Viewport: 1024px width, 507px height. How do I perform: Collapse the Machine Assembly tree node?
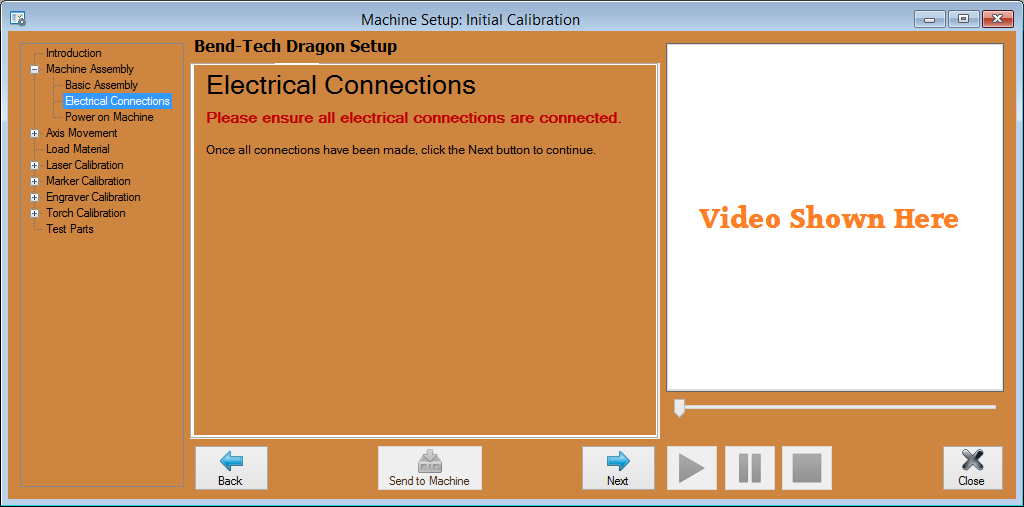tap(34, 69)
